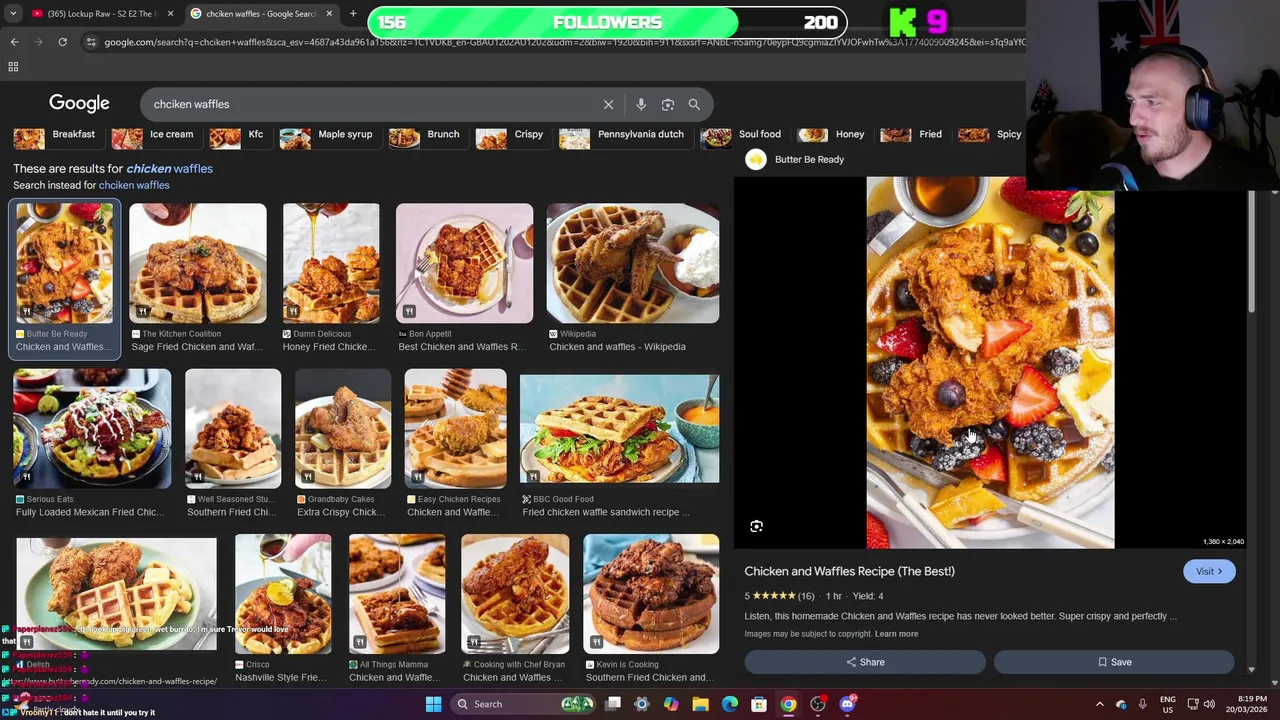The image size is (1280, 720).
Task: Open Task View in the taskbar
Action: click(613, 704)
